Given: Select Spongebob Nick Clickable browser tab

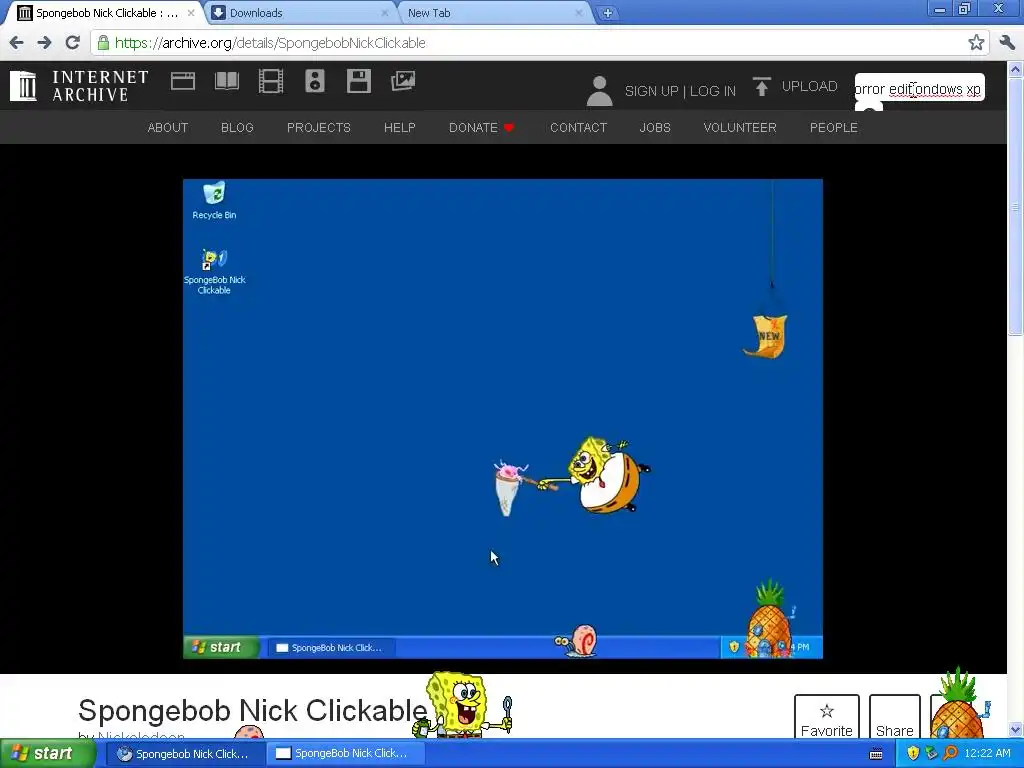Looking at the screenshot, I should click(104, 13).
